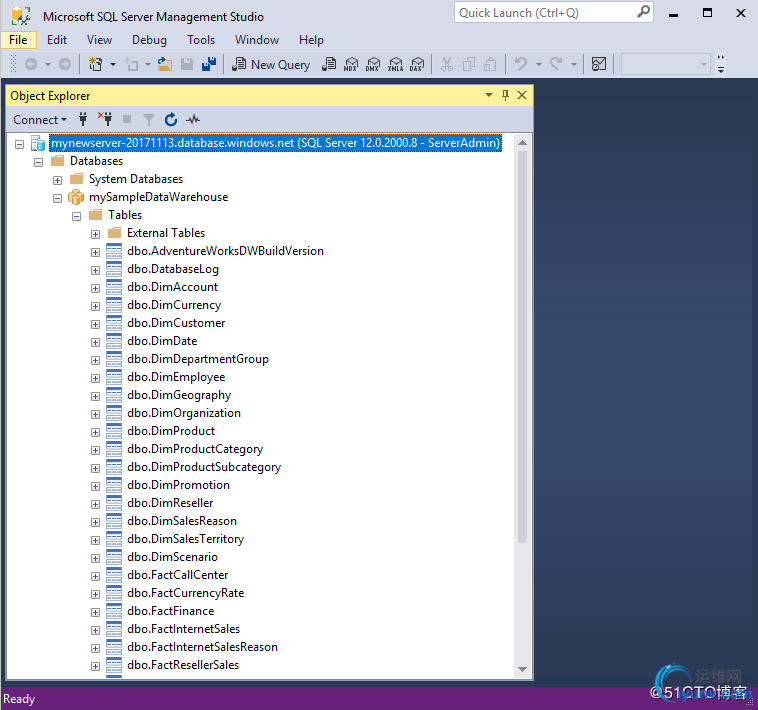
Task: Click in the Quick Launch search box
Action: (x=554, y=13)
